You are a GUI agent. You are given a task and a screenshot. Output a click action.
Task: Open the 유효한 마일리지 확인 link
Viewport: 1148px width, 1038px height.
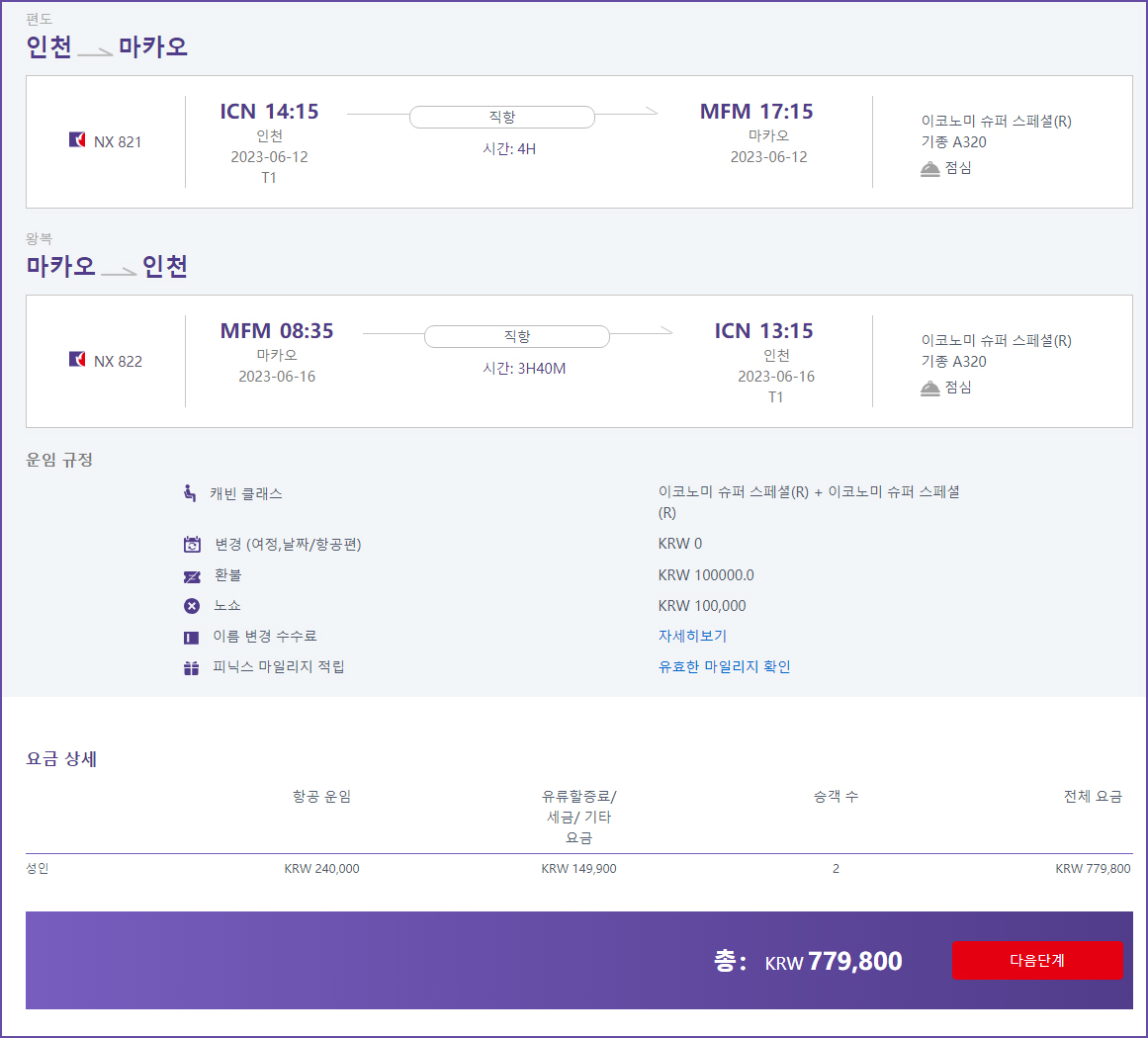pos(724,666)
